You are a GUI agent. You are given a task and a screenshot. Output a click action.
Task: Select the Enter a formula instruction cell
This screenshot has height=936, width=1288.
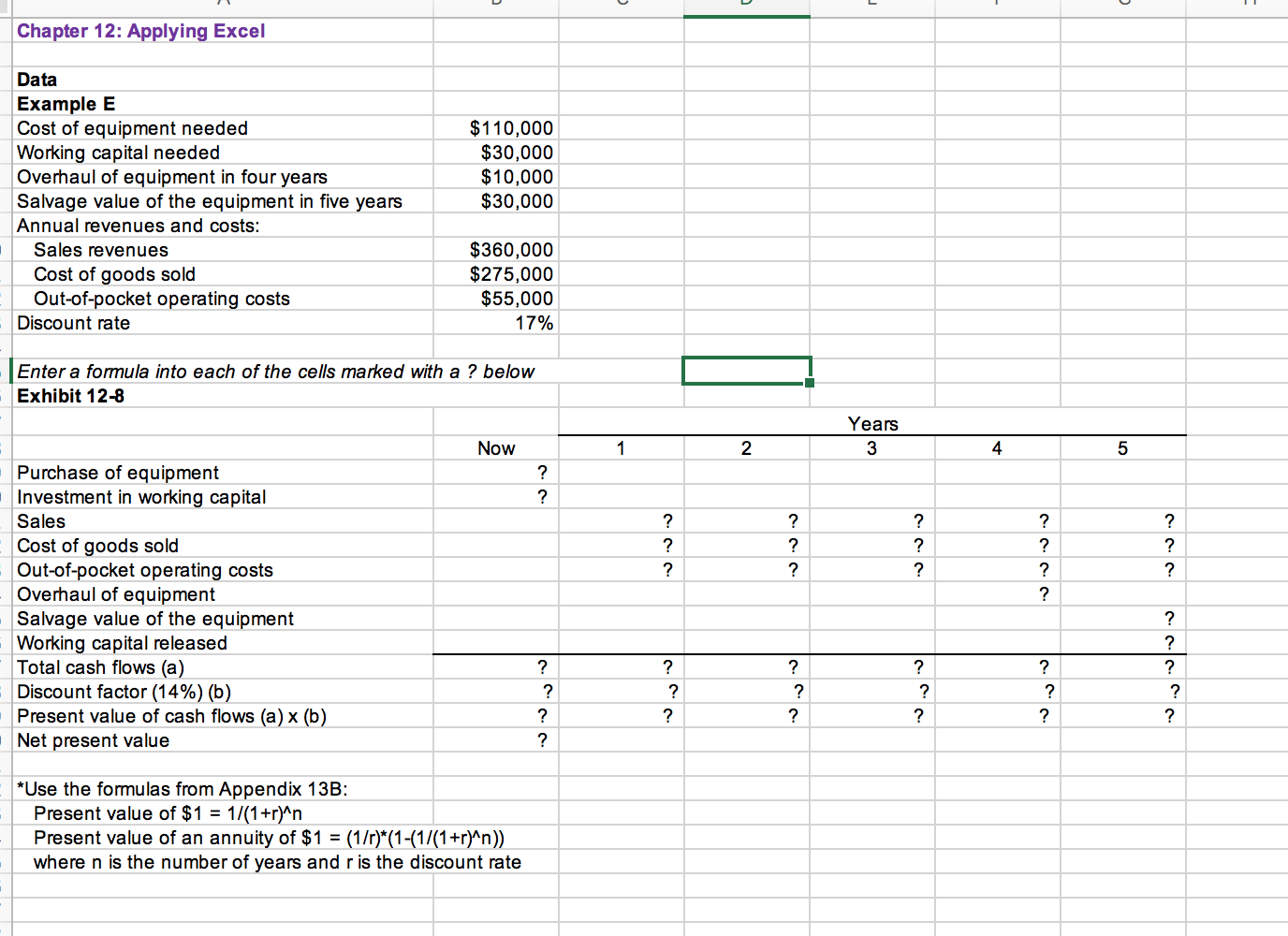click(x=278, y=371)
